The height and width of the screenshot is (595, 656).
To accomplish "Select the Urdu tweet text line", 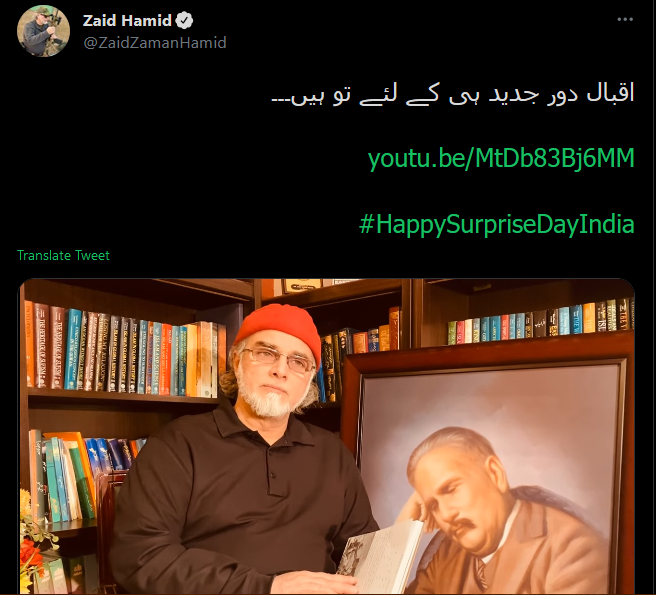I will click(x=453, y=94).
